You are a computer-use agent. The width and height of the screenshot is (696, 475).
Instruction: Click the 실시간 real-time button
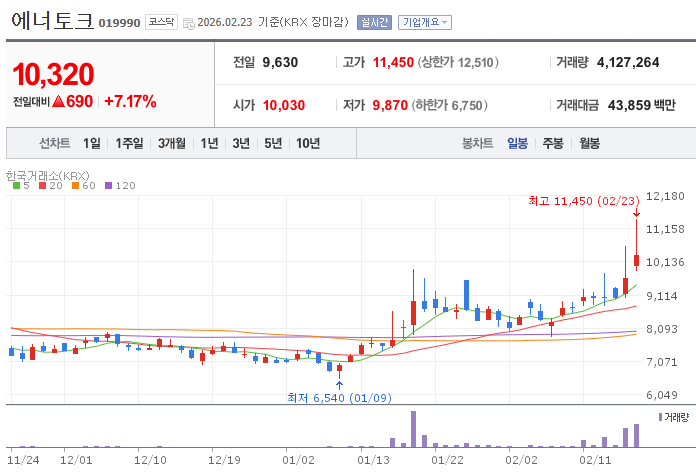coord(374,22)
